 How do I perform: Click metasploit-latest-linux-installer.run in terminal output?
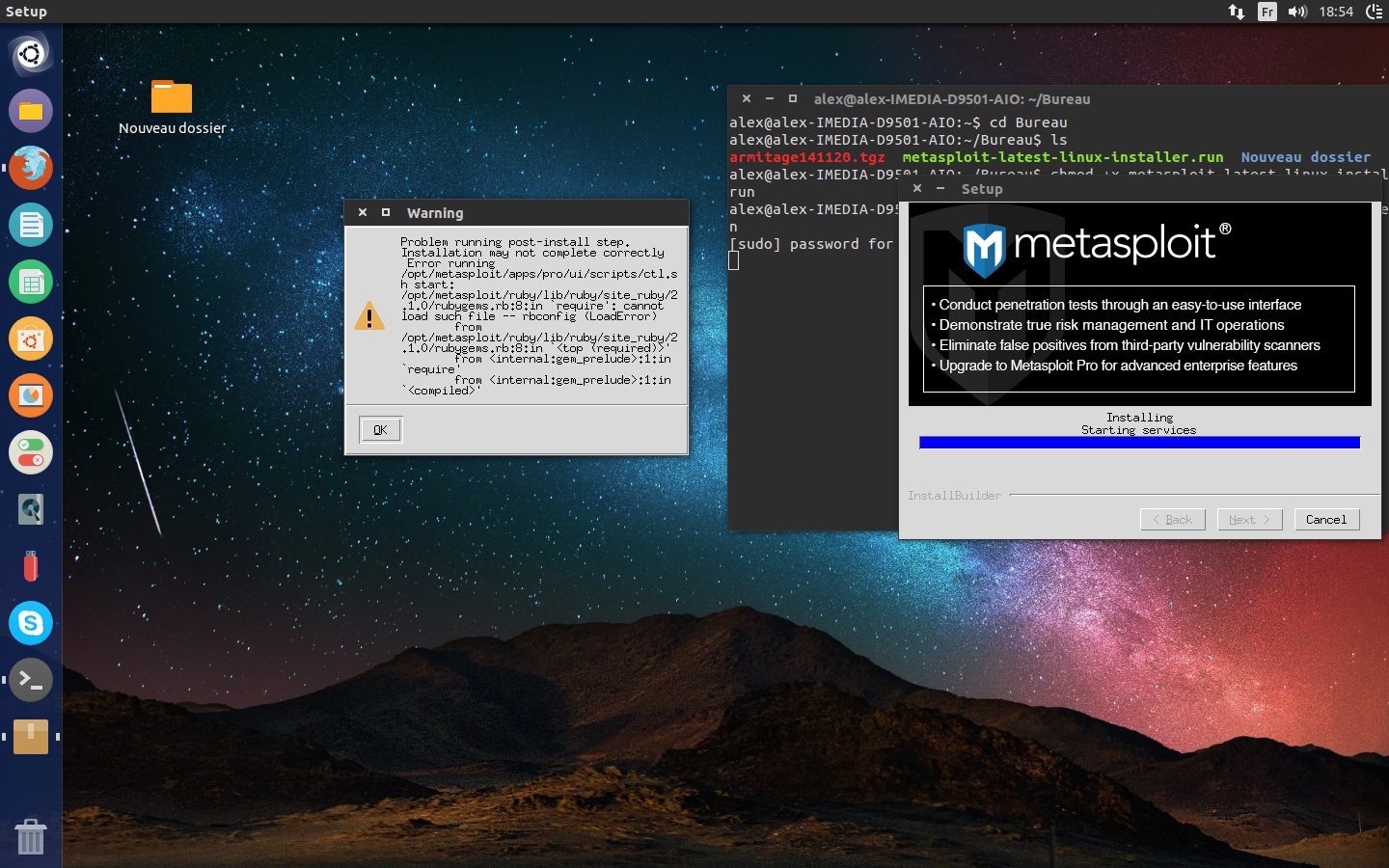coord(1063,157)
